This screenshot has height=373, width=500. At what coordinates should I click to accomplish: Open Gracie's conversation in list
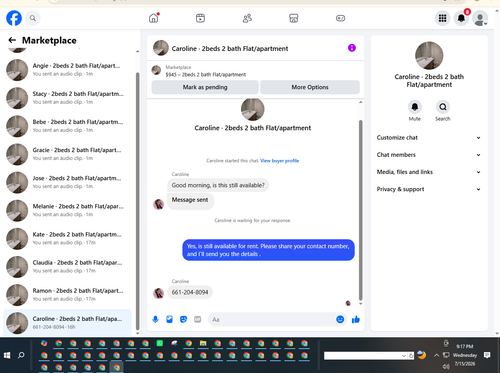(x=68, y=154)
